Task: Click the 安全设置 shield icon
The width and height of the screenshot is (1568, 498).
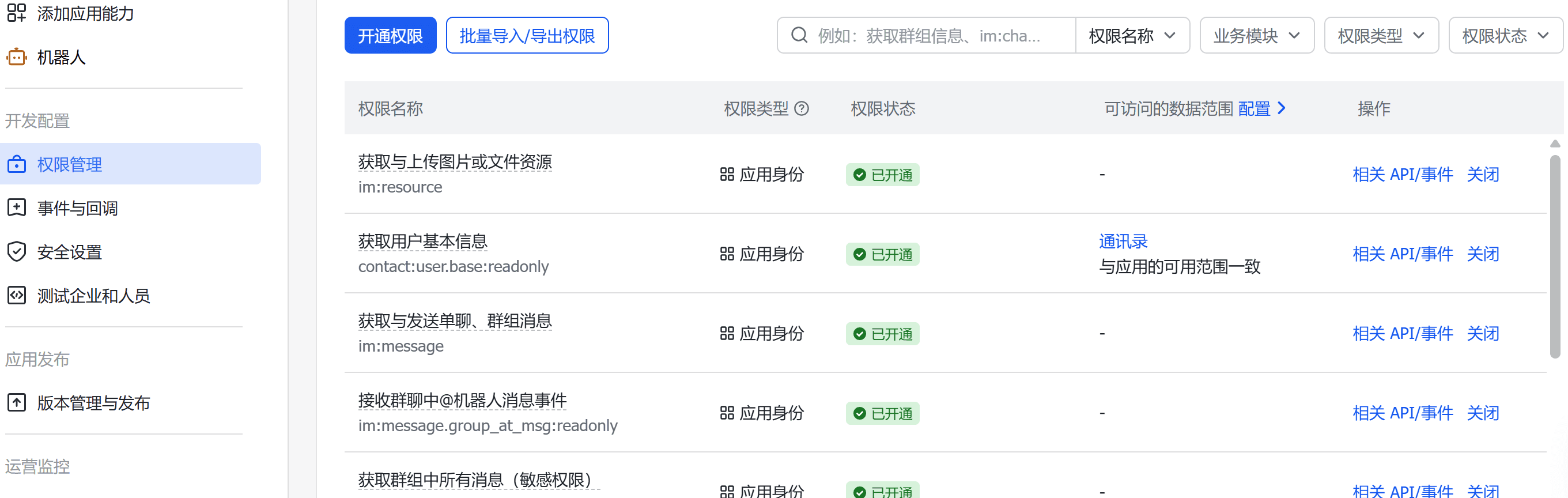Action: 17,251
